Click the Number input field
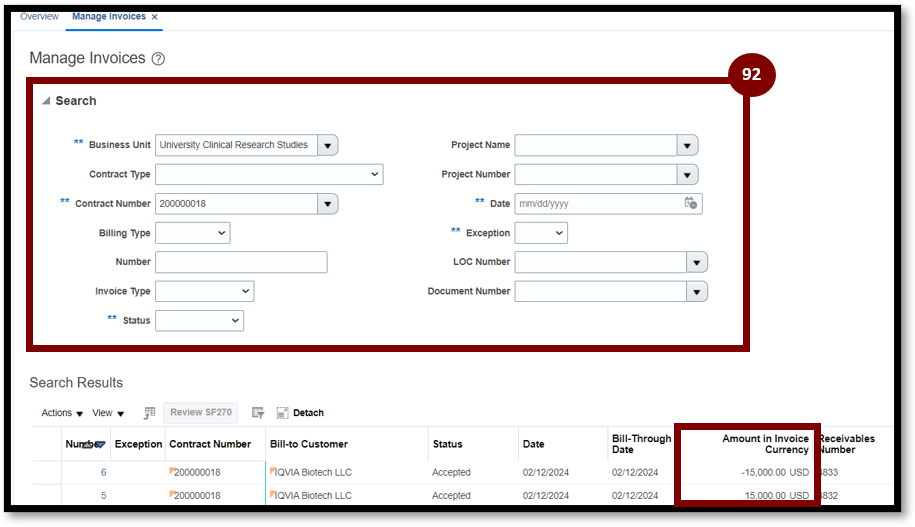 241,262
